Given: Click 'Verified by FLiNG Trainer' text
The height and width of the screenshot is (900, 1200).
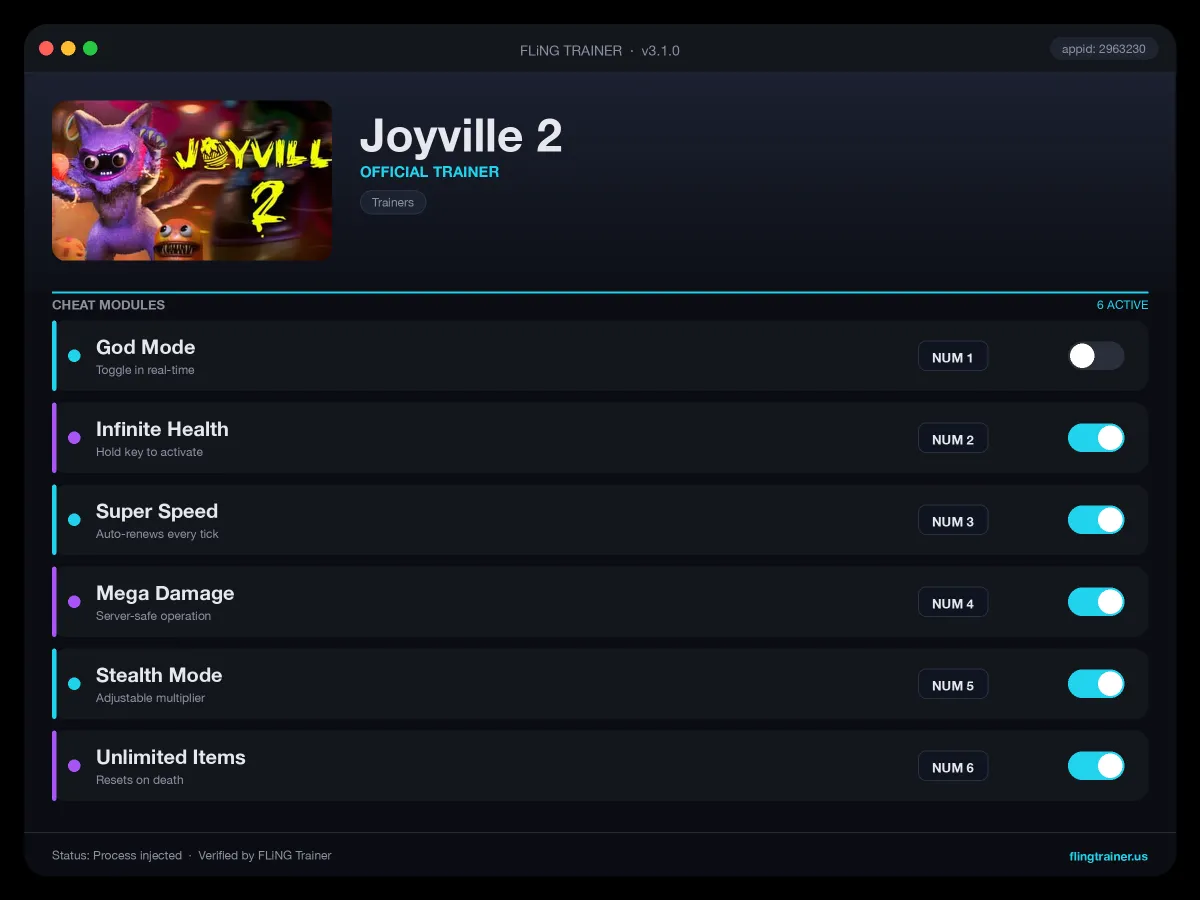Looking at the screenshot, I should (x=265, y=856).
